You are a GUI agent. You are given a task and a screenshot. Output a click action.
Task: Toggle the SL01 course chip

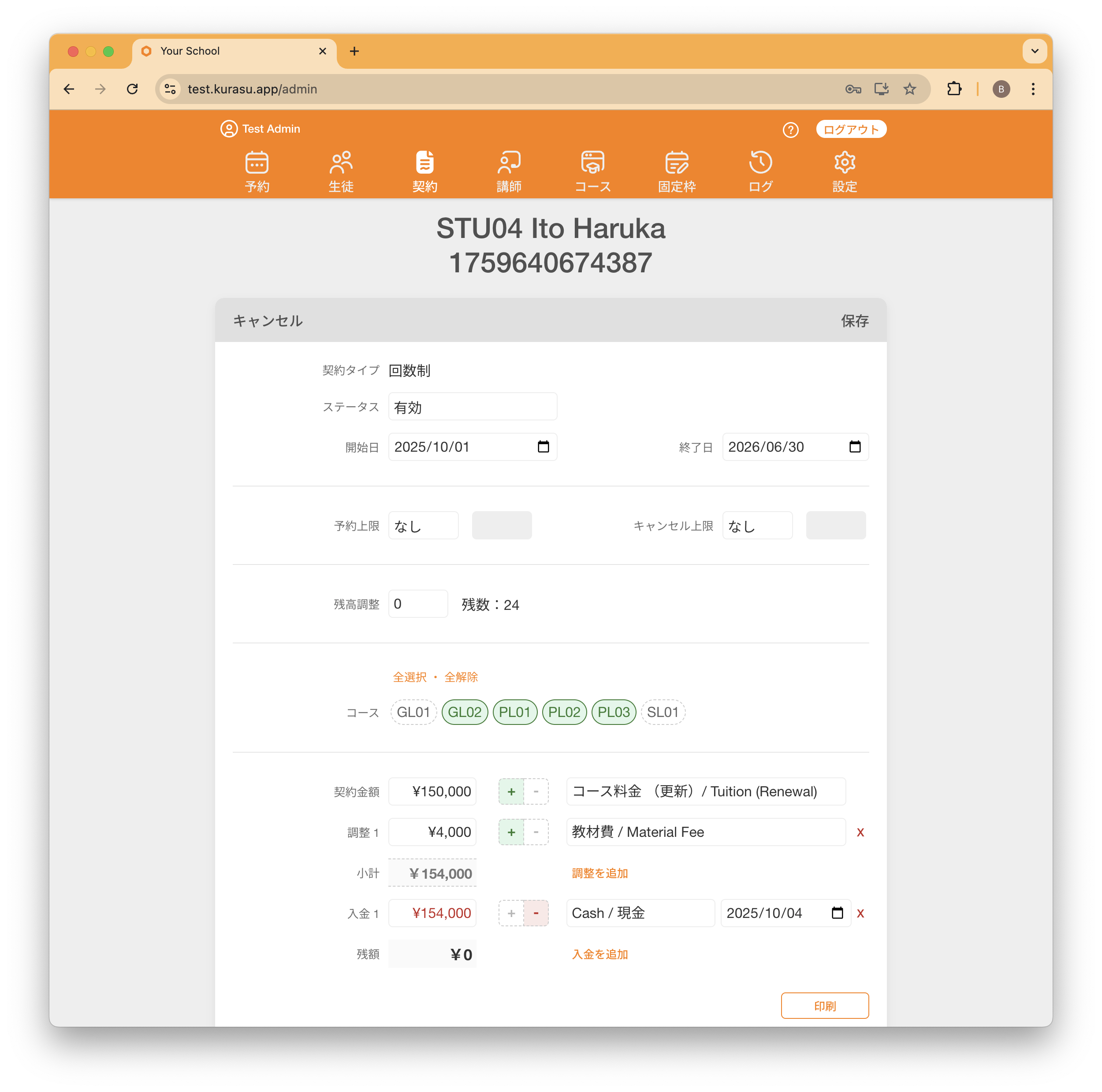point(662,712)
